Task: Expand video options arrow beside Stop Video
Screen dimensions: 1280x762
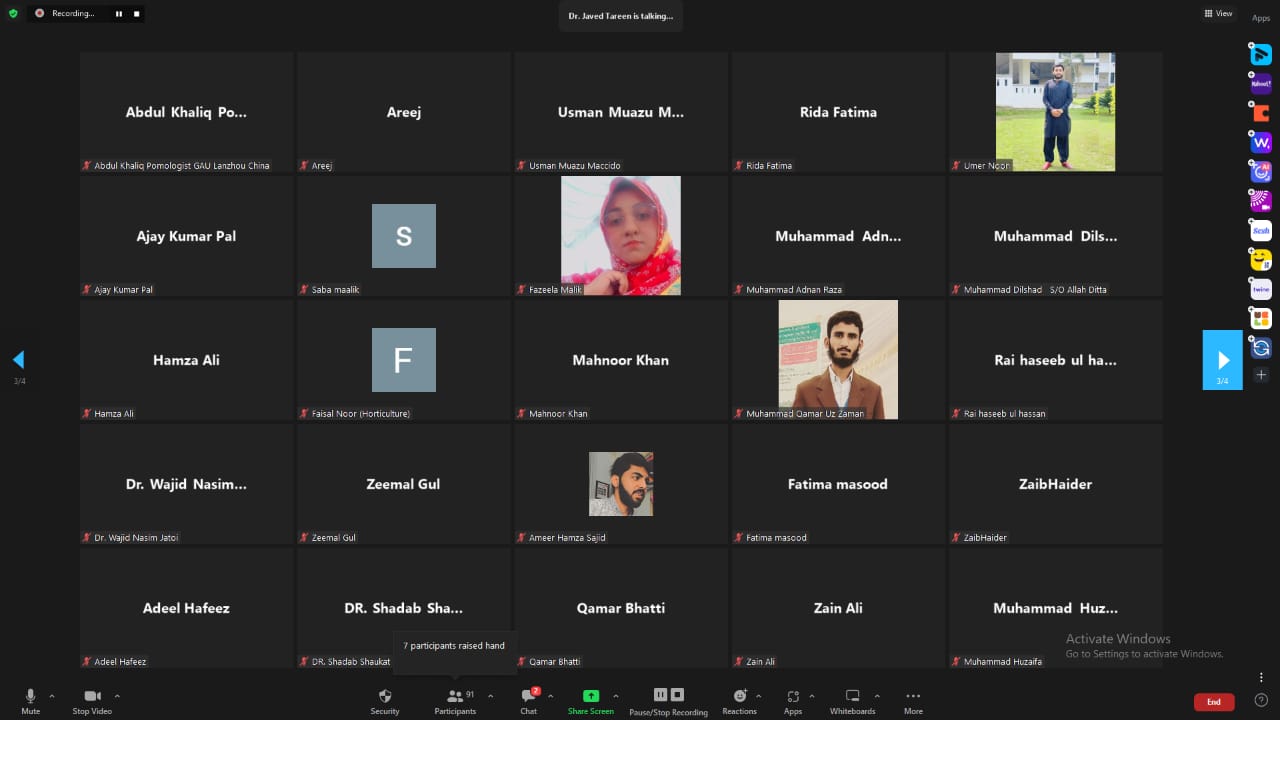Action: [x=117, y=696]
